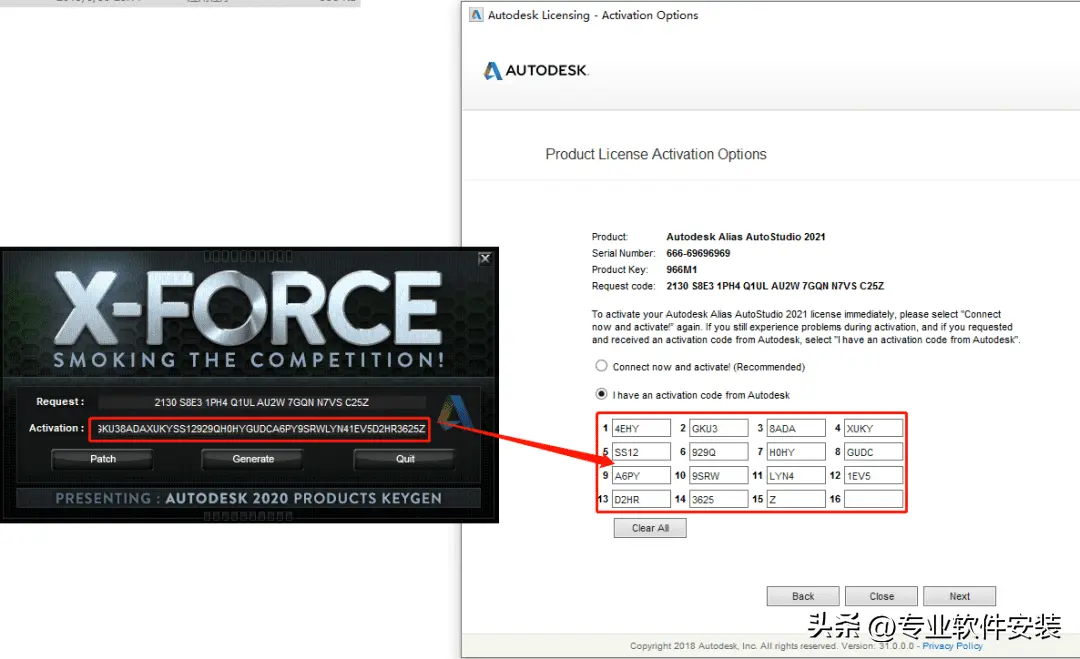
Task: Click activation field 4 containing XUKY
Action: coord(873,428)
